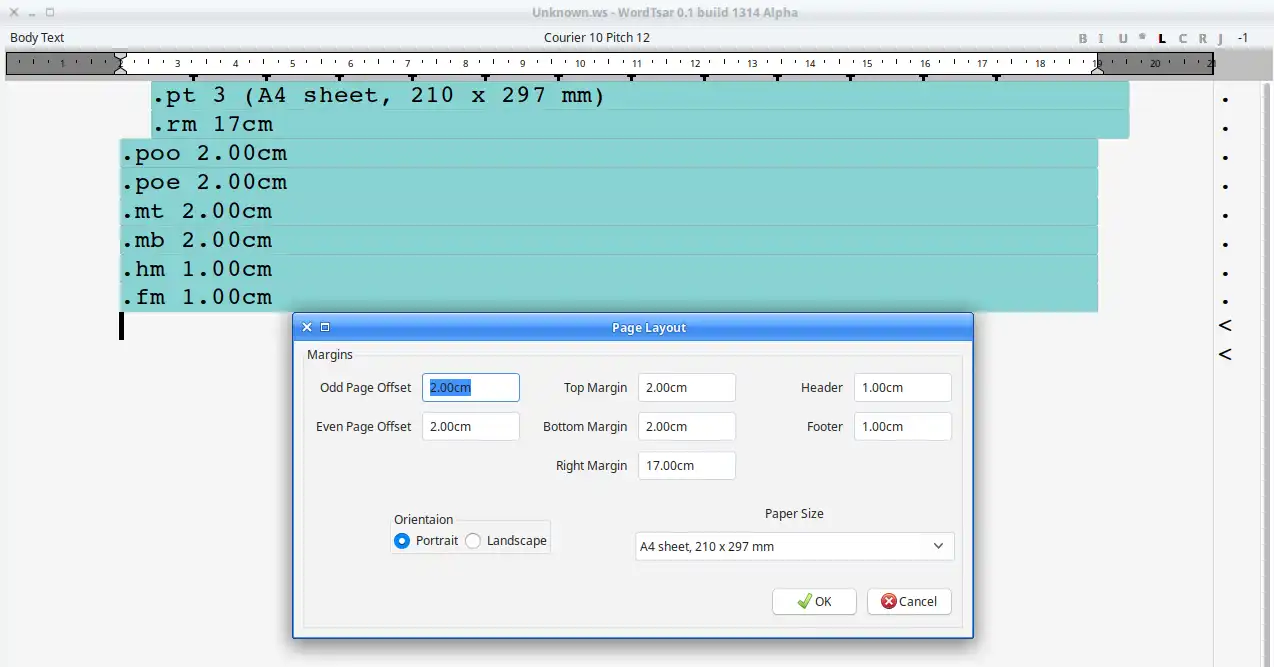Screen dimensions: 1274x667
Task: Click the .mt 2.00cm line
Action: point(609,212)
